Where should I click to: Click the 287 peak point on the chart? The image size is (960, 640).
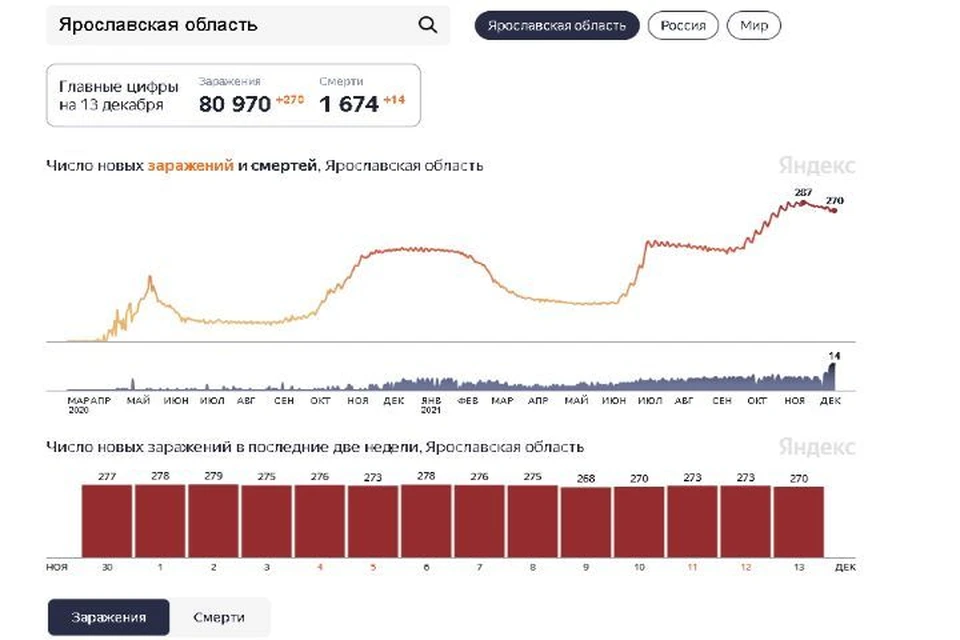point(803,203)
